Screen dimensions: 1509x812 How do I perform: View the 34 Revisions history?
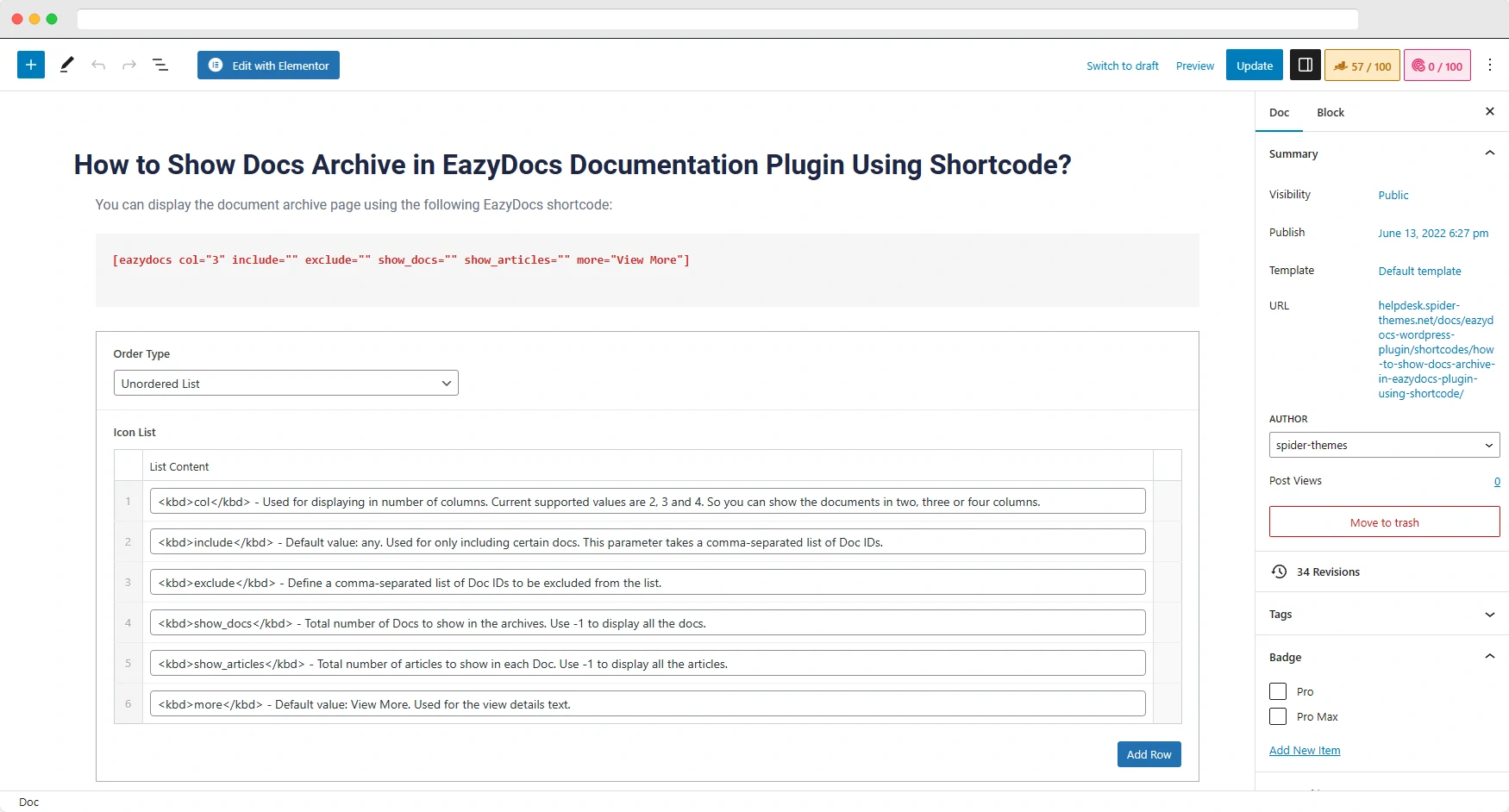coord(1327,572)
